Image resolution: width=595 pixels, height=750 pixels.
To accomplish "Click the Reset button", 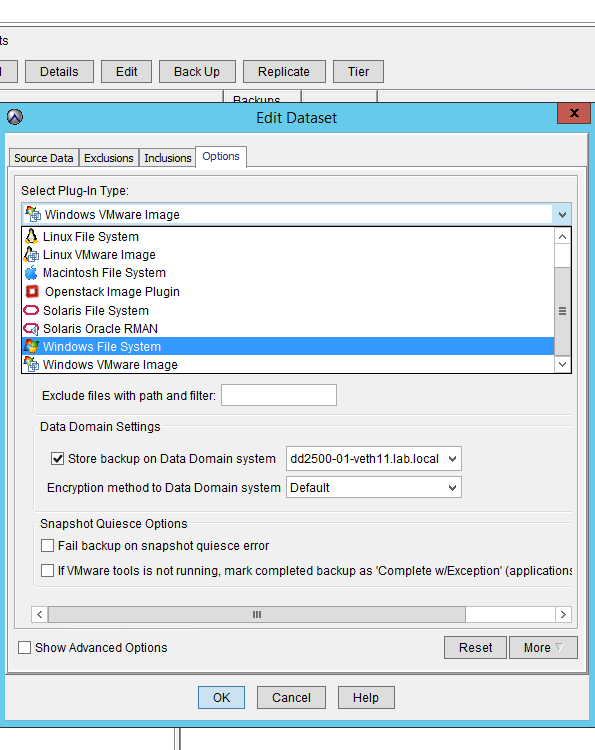I will pyautogui.click(x=475, y=648).
